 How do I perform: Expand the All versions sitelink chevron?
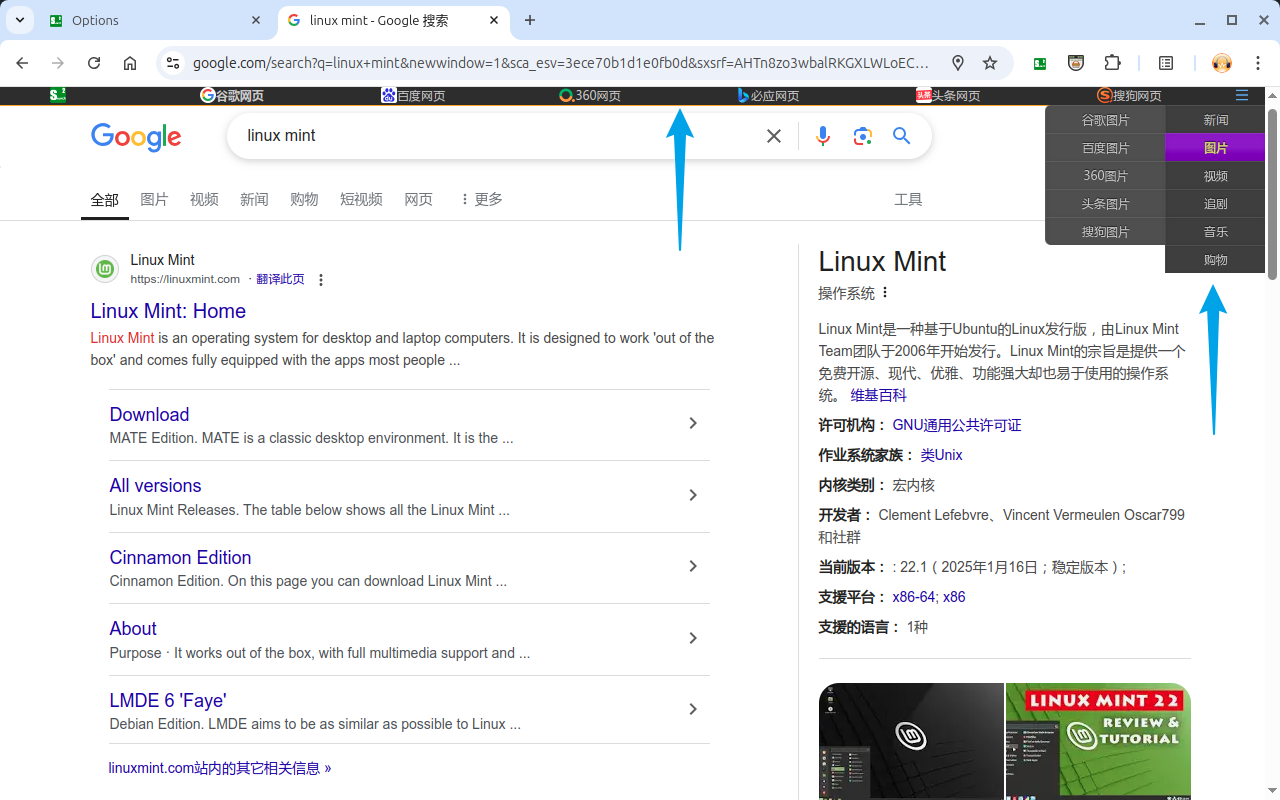(x=693, y=495)
